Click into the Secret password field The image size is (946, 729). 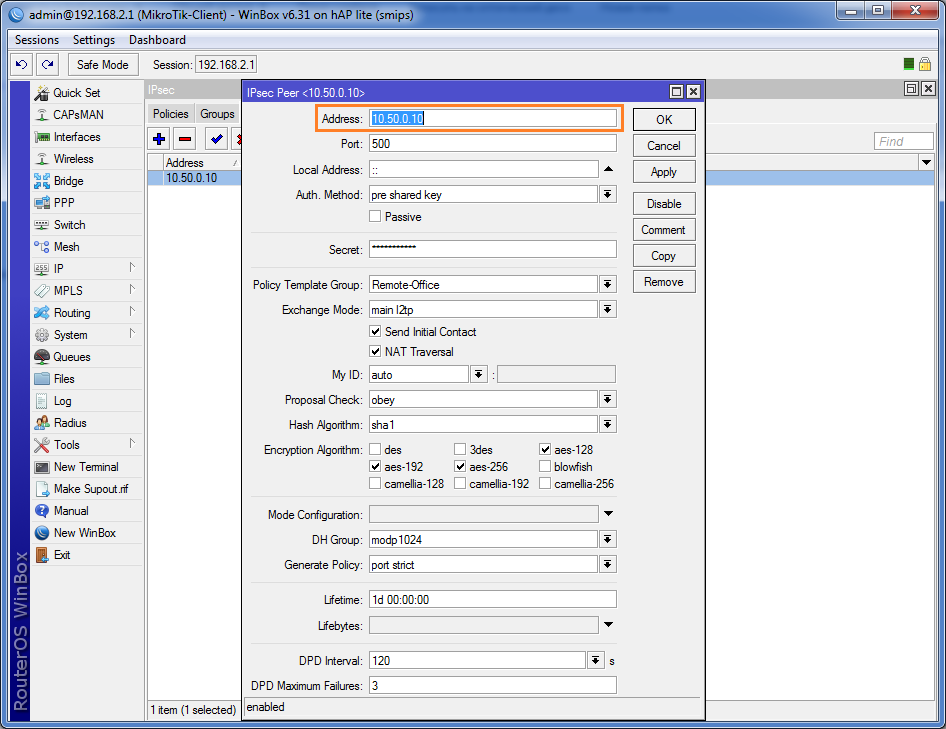[492, 249]
